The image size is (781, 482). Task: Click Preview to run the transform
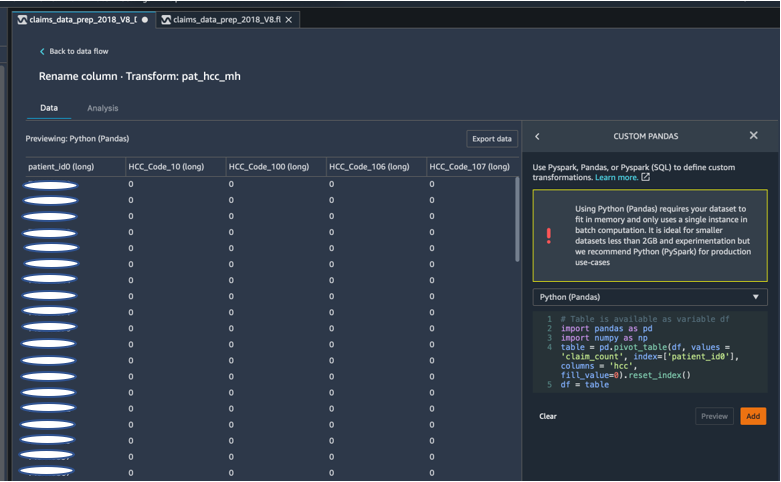coord(714,416)
